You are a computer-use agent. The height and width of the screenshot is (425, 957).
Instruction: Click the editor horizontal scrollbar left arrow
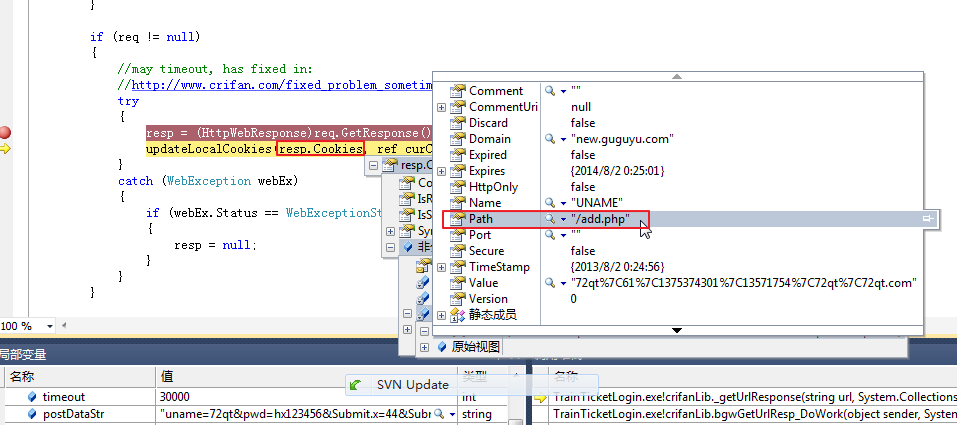pyautogui.click(x=64, y=327)
